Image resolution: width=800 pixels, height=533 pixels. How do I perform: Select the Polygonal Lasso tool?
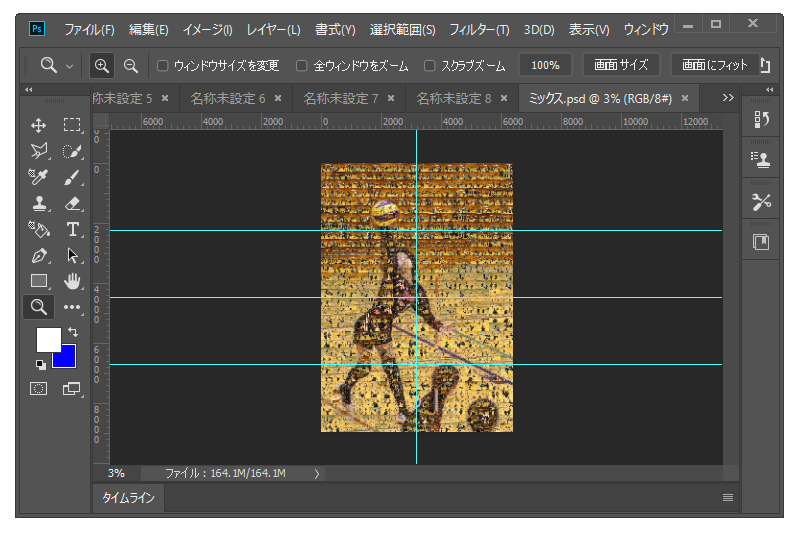click(x=39, y=151)
